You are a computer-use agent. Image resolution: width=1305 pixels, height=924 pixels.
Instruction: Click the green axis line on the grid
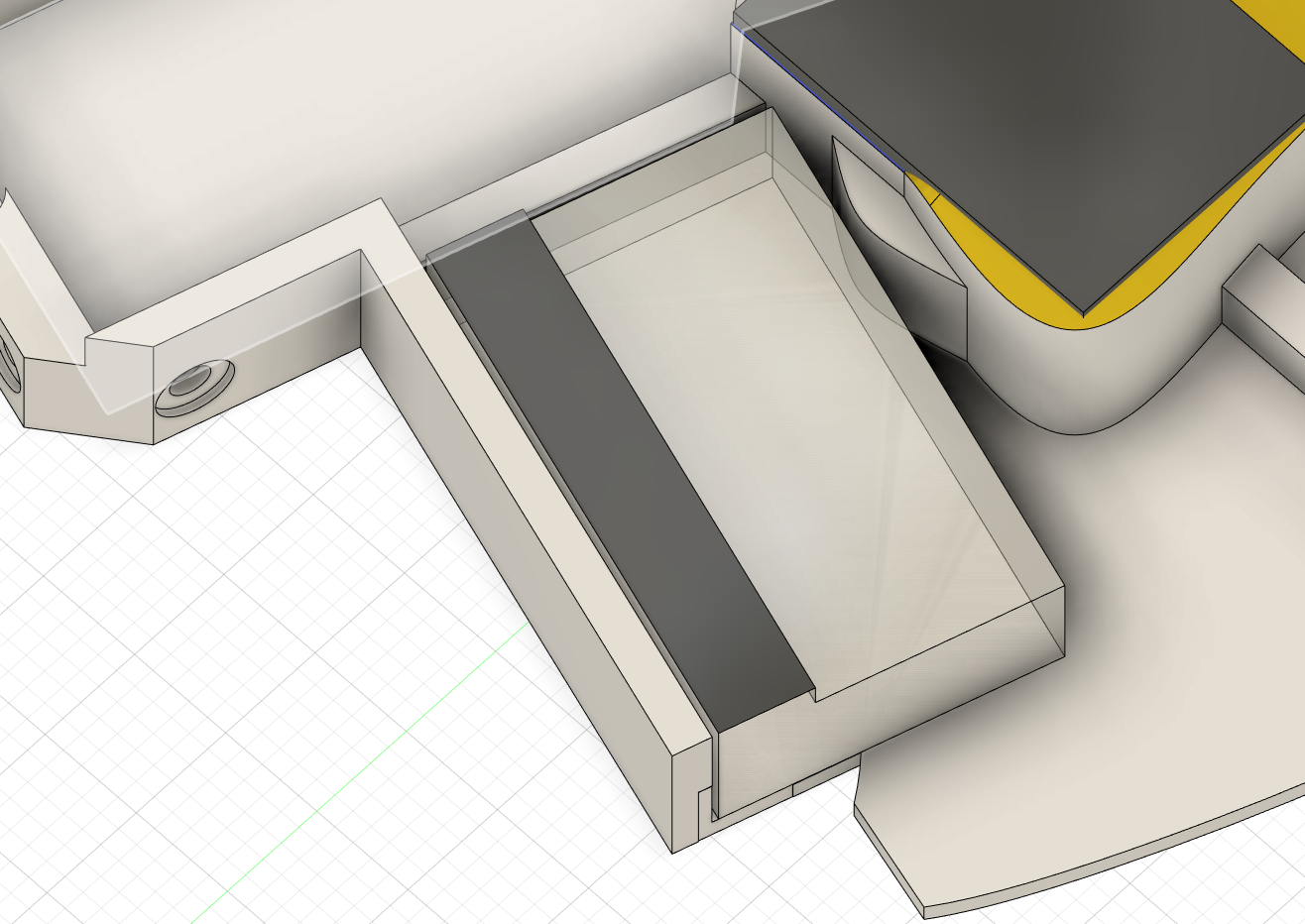click(x=360, y=771)
